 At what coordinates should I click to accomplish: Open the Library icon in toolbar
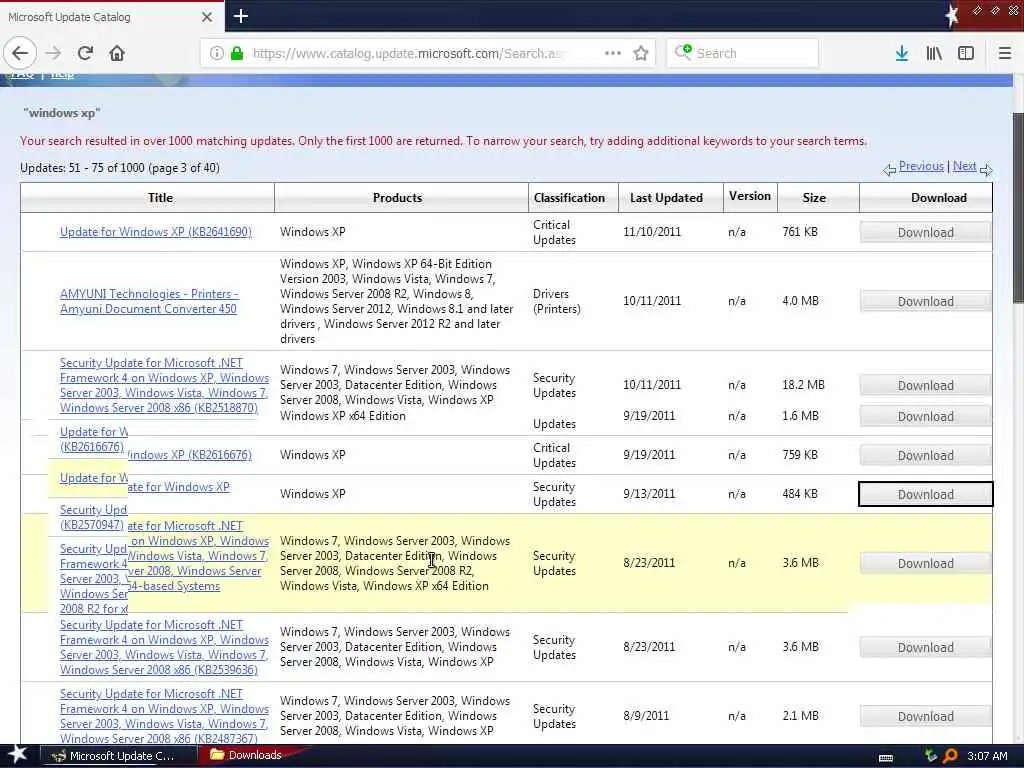(934, 53)
